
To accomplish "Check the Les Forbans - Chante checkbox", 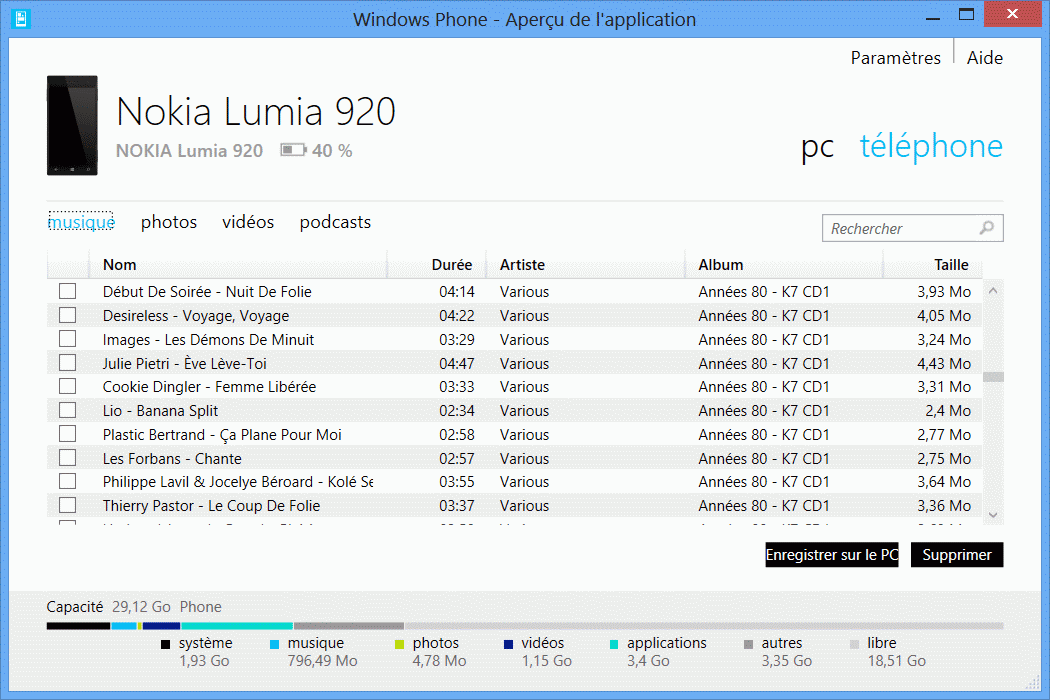I will (x=68, y=458).
